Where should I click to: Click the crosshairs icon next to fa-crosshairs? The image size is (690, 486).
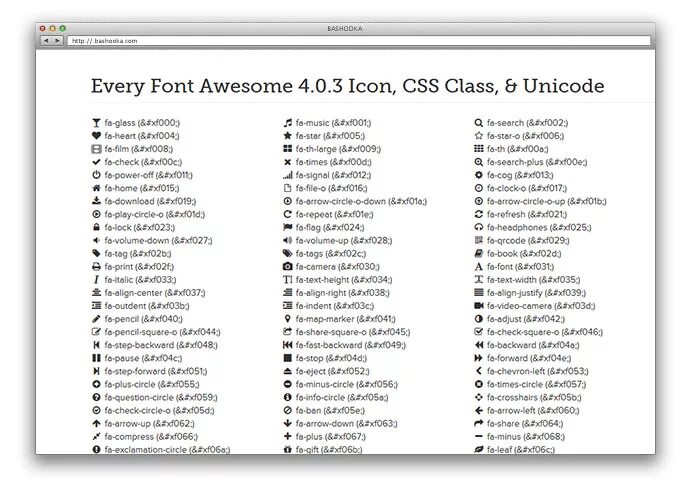(479, 397)
